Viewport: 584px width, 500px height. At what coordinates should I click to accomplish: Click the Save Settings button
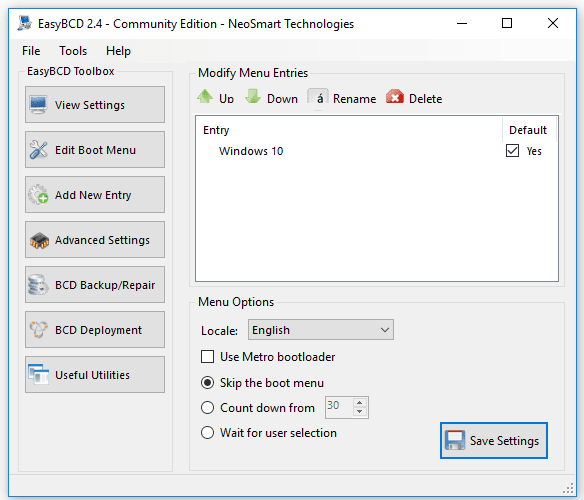coord(493,440)
